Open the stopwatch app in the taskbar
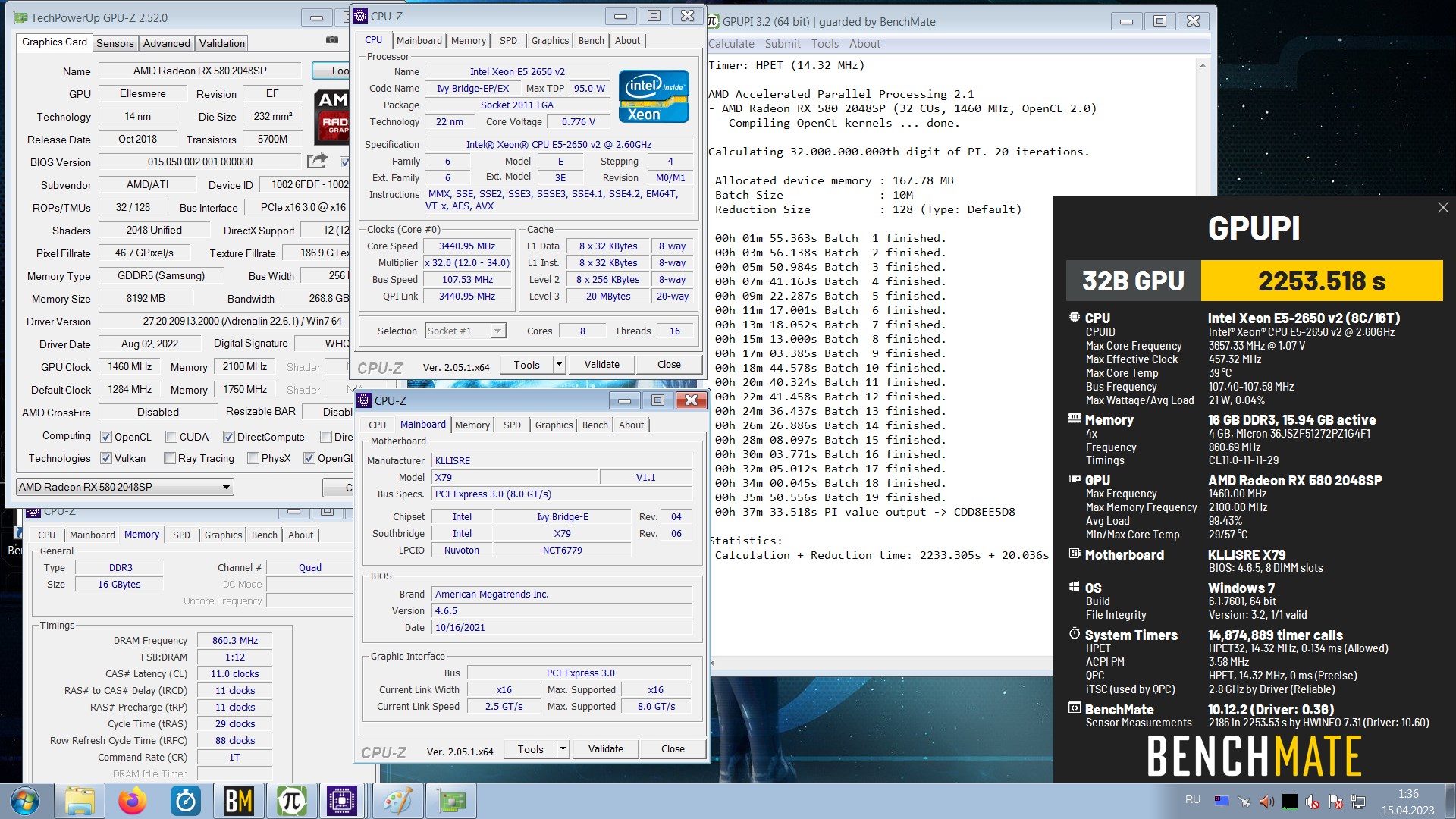1456x819 pixels. click(186, 802)
